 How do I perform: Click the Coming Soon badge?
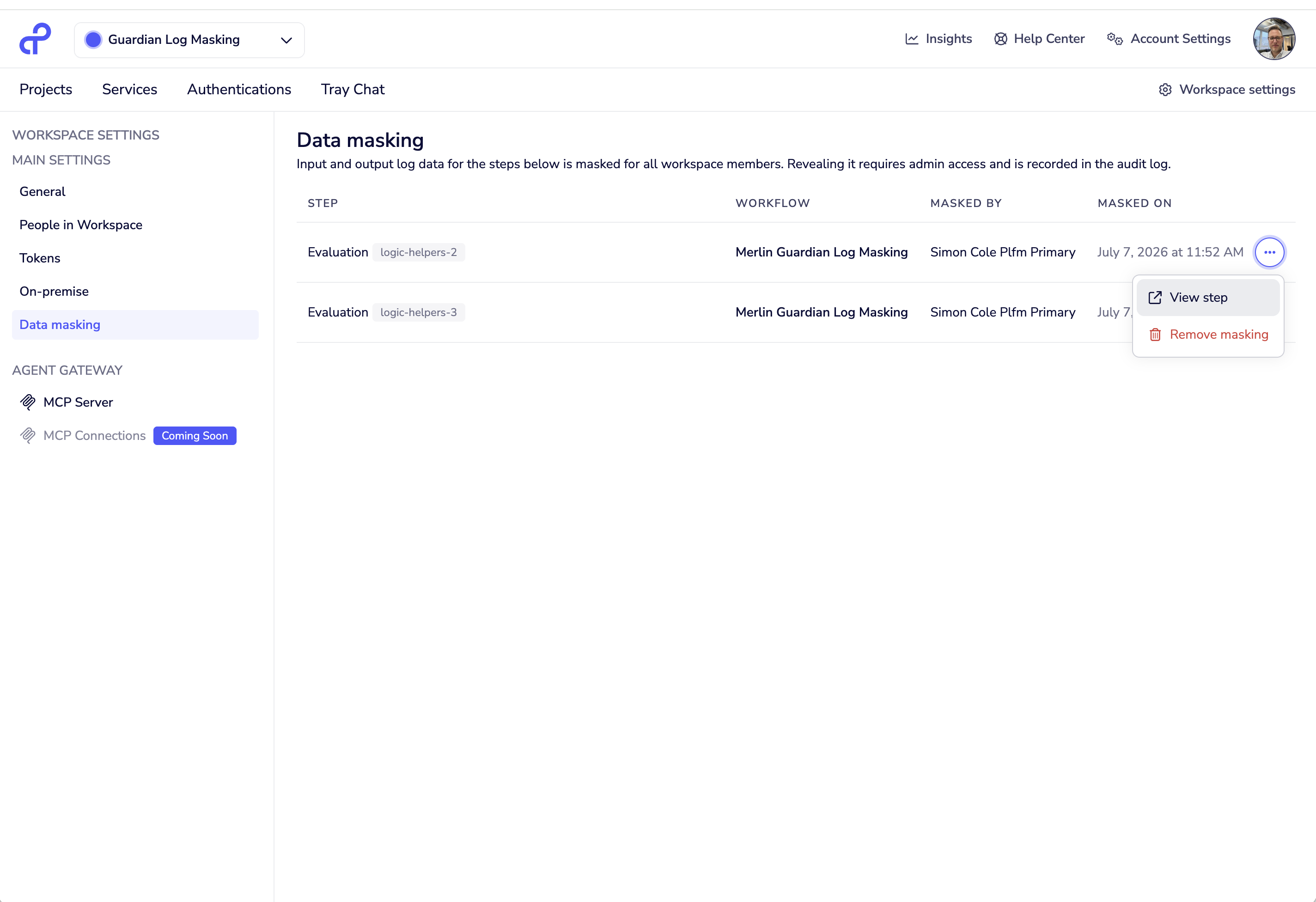pyautogui.click(x=195, y=435)
